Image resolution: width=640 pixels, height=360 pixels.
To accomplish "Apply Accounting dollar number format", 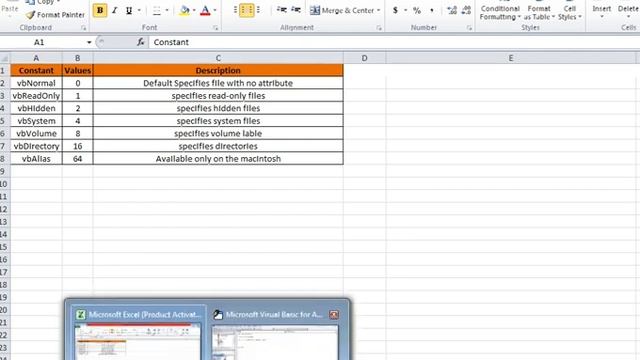I will pyautogui.click(x=395, y=10).
